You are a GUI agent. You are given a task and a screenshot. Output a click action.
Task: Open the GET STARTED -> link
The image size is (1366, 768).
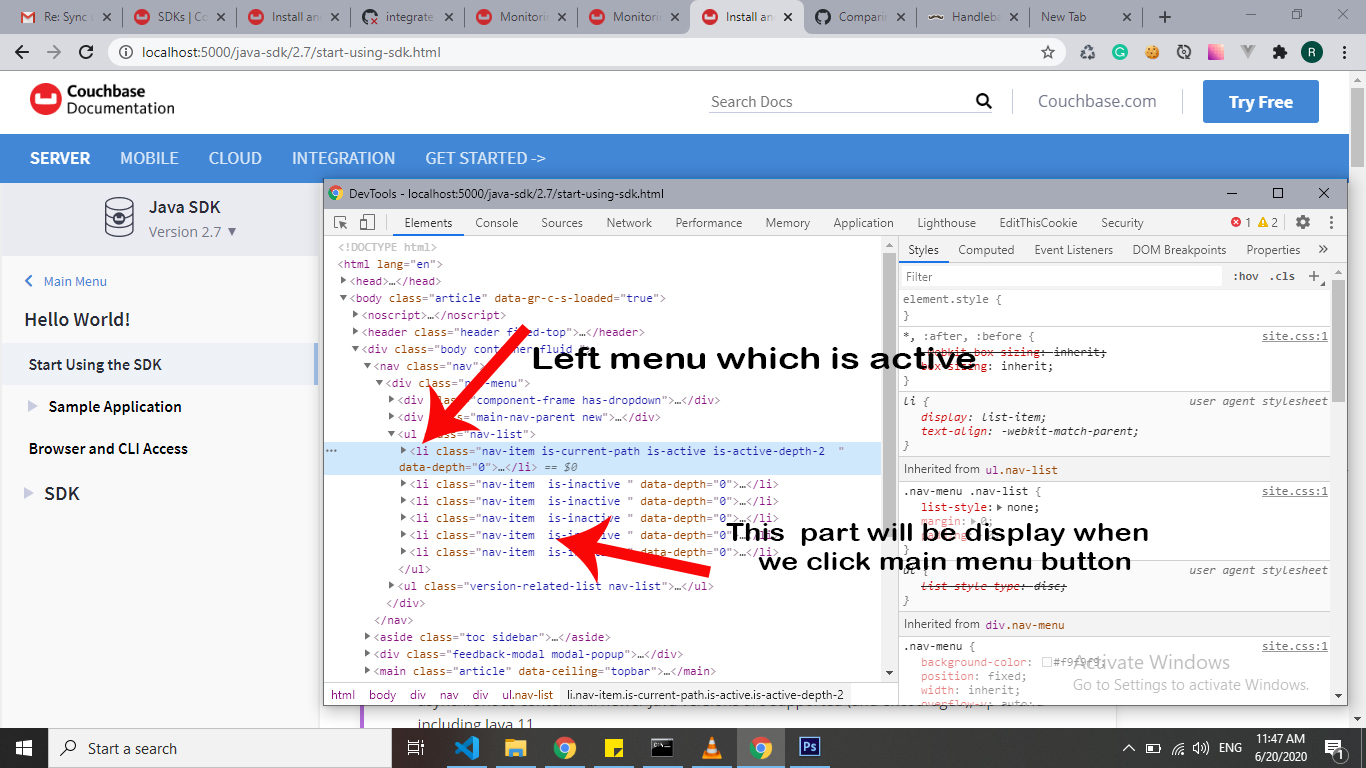pyautogui.click(x=485, y=158)
